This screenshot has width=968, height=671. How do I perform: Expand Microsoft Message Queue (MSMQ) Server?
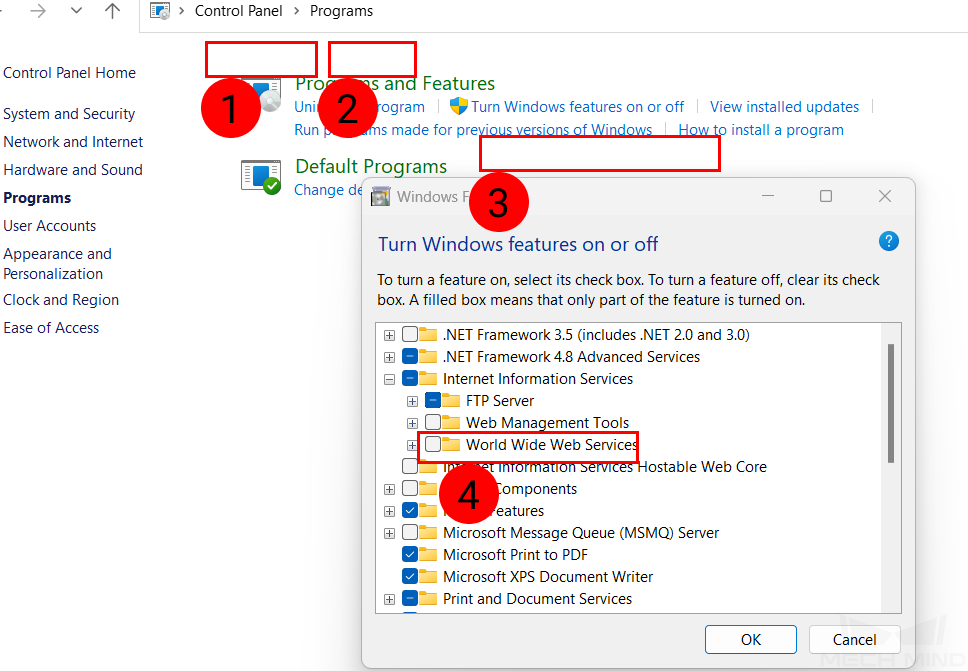click(x=390, y=533)
